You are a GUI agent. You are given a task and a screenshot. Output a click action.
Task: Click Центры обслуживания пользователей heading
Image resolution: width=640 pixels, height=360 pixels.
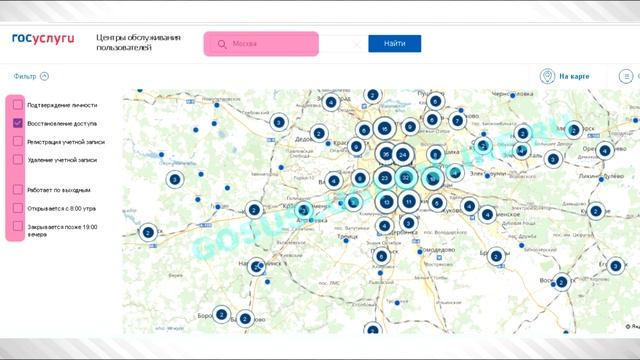(138, 42)
